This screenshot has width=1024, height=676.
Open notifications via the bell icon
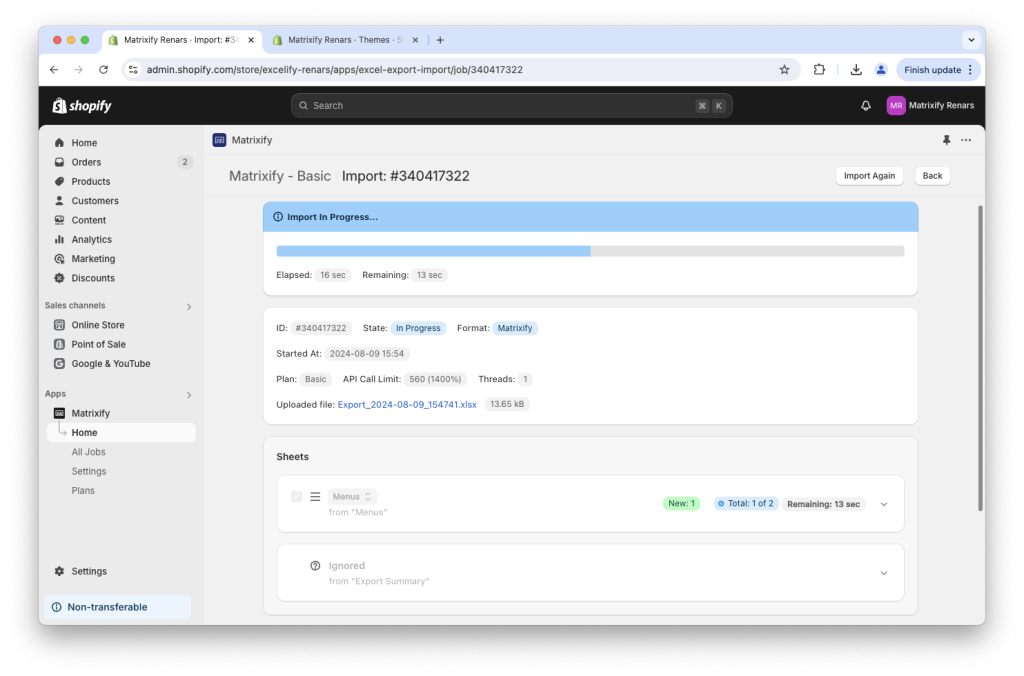[x=865, y=105]
